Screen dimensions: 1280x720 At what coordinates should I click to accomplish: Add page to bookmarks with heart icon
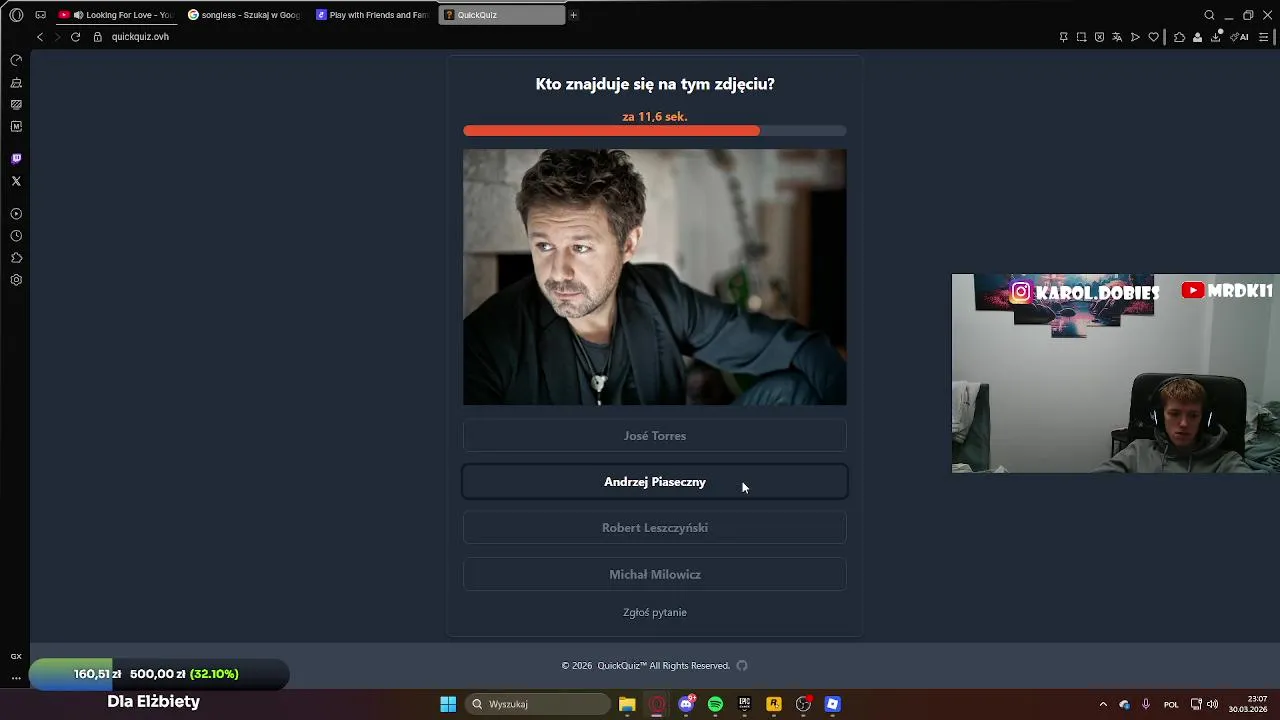pyautogui.click(x=1153, y=37)
